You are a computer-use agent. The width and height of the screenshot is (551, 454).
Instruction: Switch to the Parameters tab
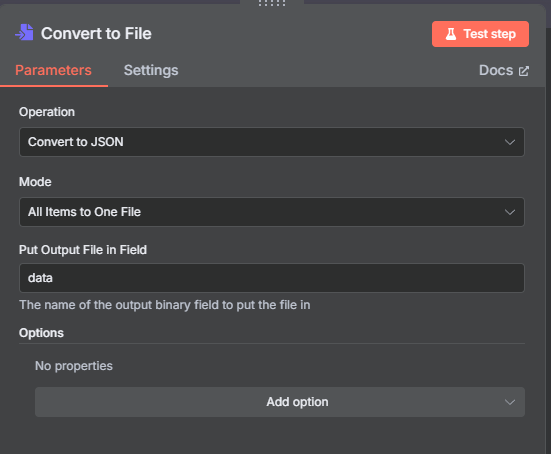53,70
